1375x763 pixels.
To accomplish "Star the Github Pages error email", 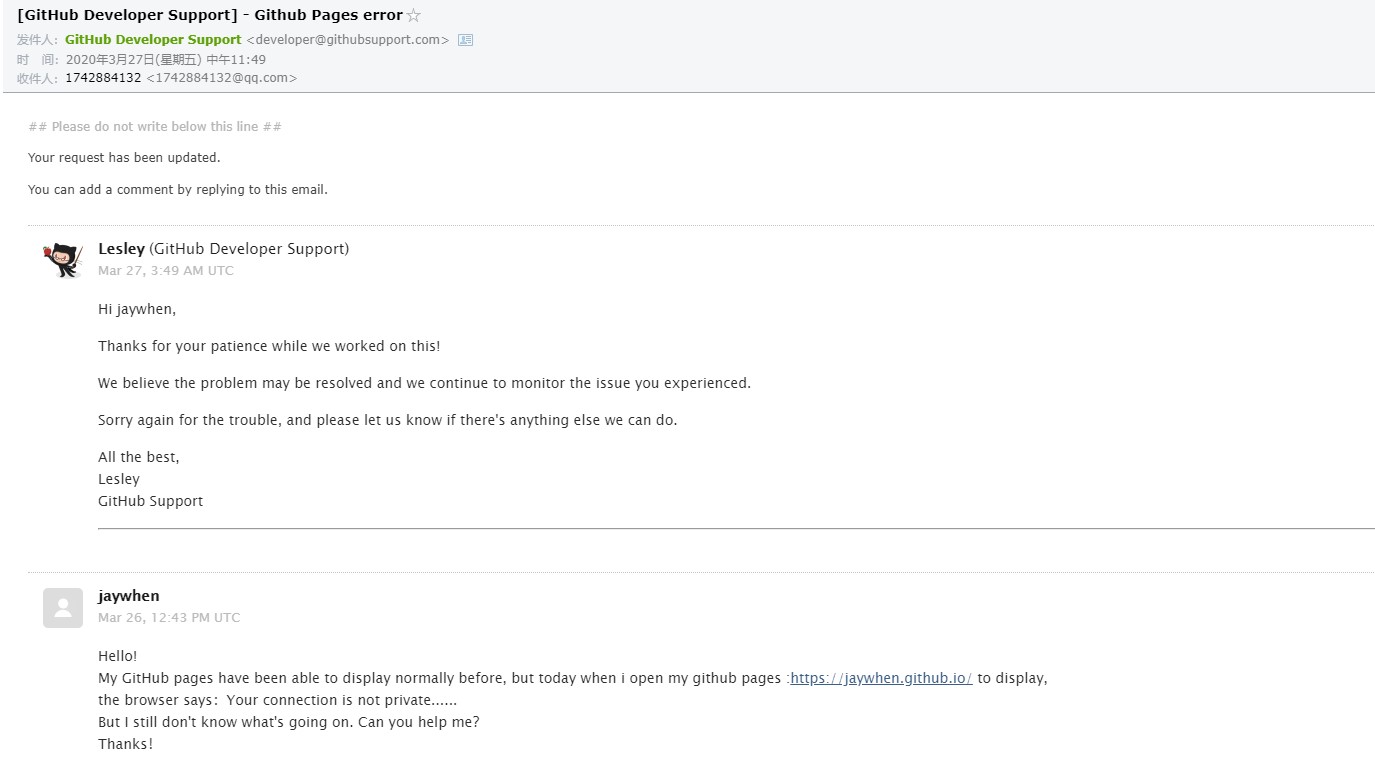I will (x=414, y=16).
